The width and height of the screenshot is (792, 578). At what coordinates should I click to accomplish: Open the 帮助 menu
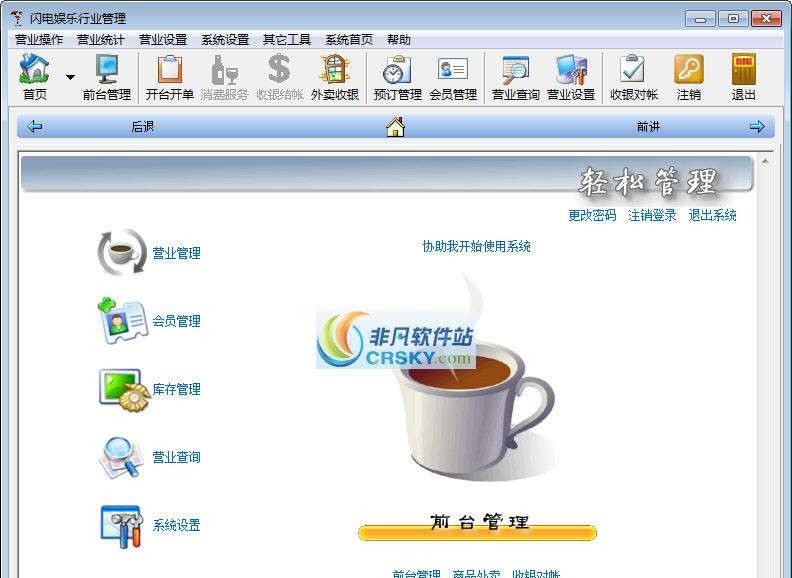tap(399, 39)
